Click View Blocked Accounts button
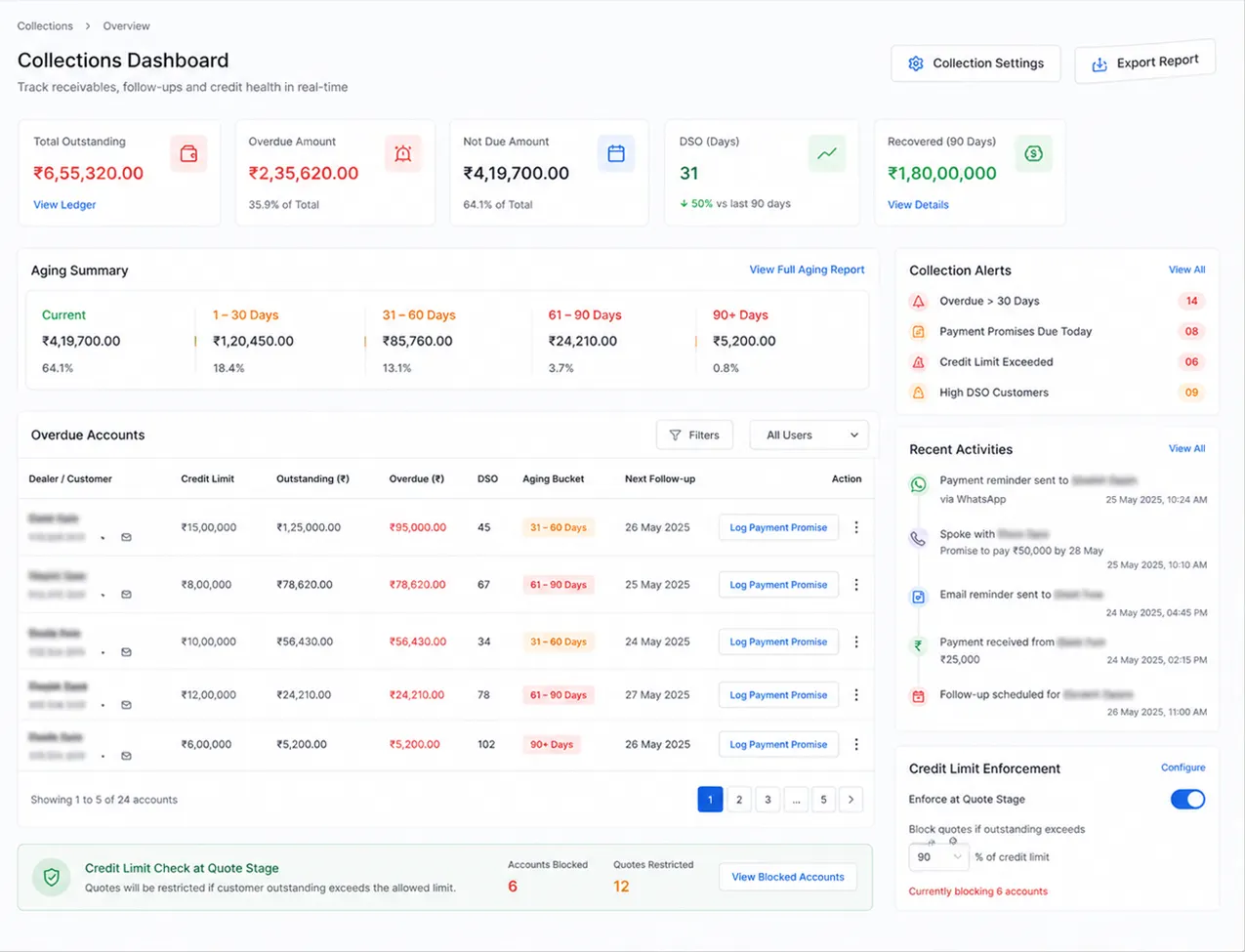The image size is (1245, 952). click(x=788, y=877)
